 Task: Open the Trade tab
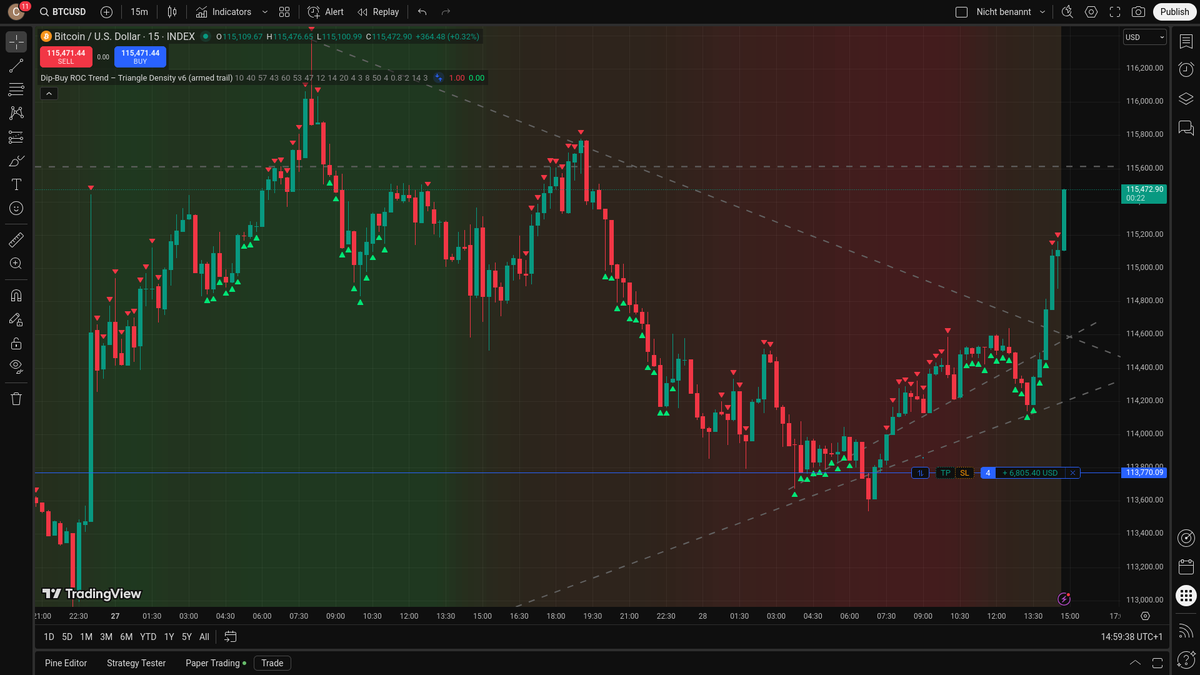272,663
